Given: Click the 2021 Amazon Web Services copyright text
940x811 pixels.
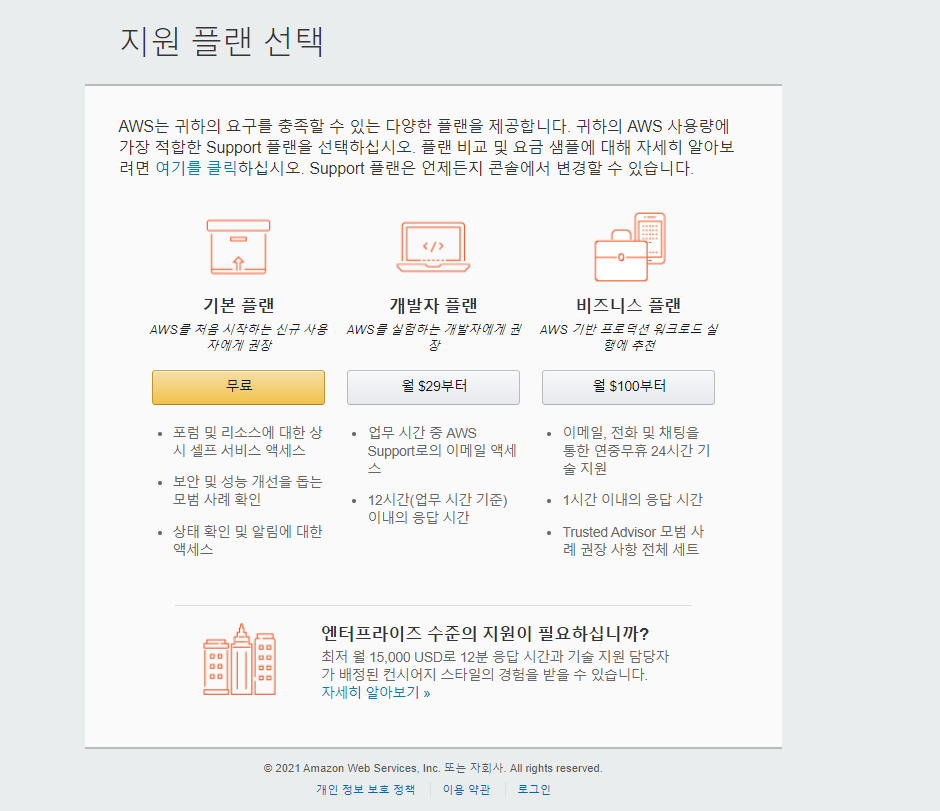Looking at the screenshot, I should tap(433, 768).
